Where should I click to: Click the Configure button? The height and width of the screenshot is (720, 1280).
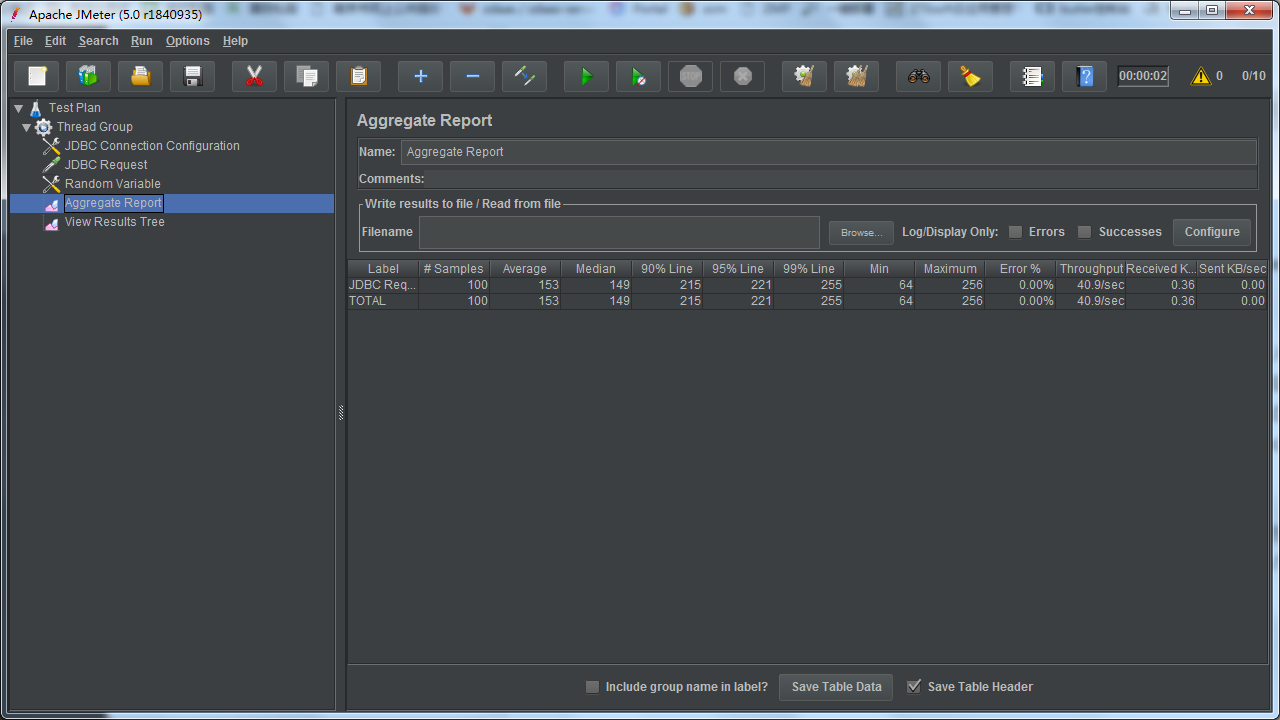(x=1212, y=232)
